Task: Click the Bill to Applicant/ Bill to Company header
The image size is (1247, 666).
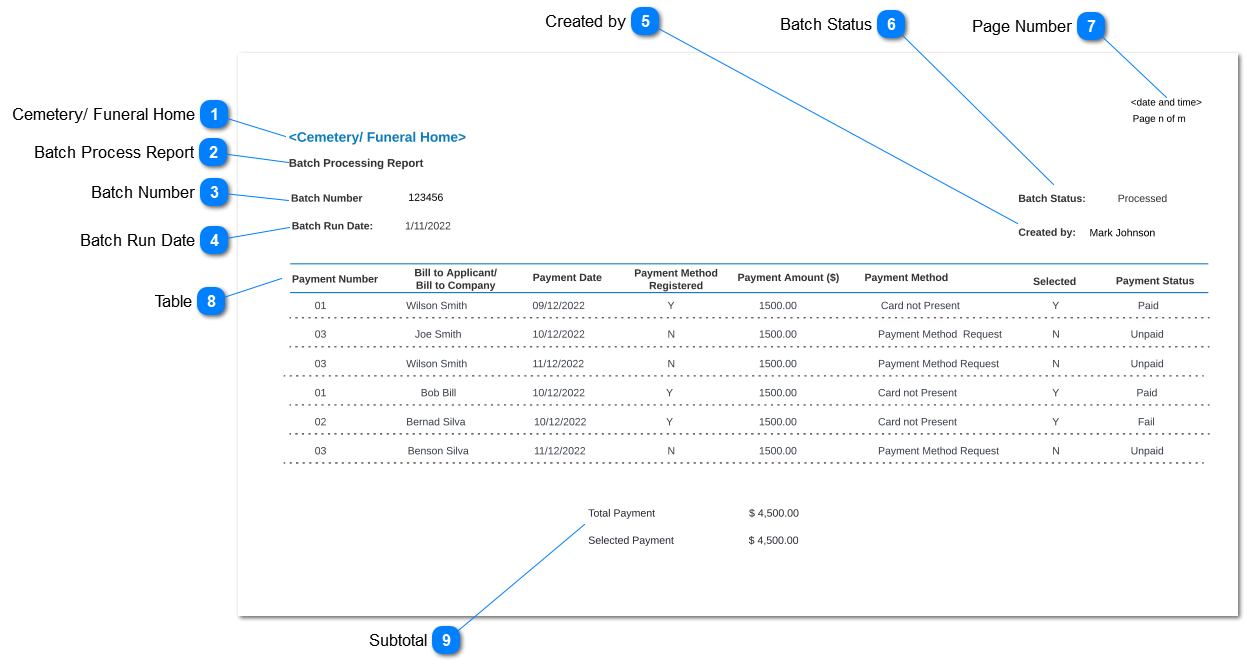Action: click(456, 279)
